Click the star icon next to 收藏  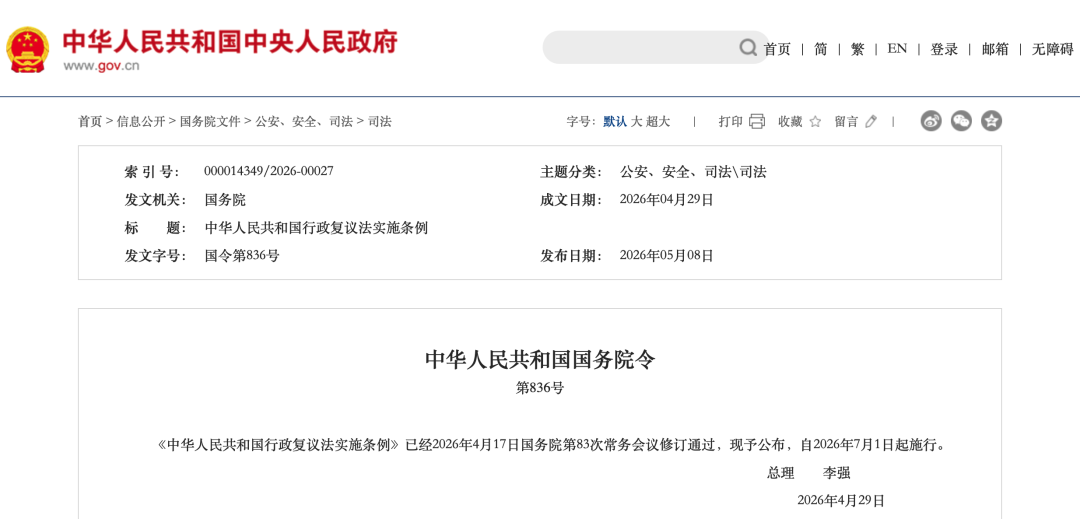tap(815, 122)
